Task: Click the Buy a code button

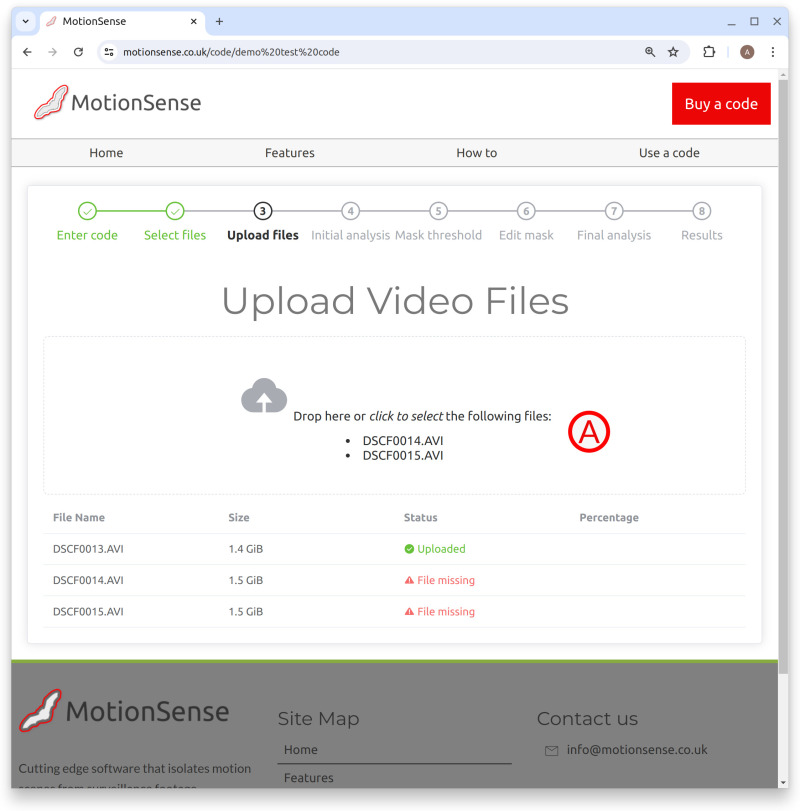Action: coord(721,103)
